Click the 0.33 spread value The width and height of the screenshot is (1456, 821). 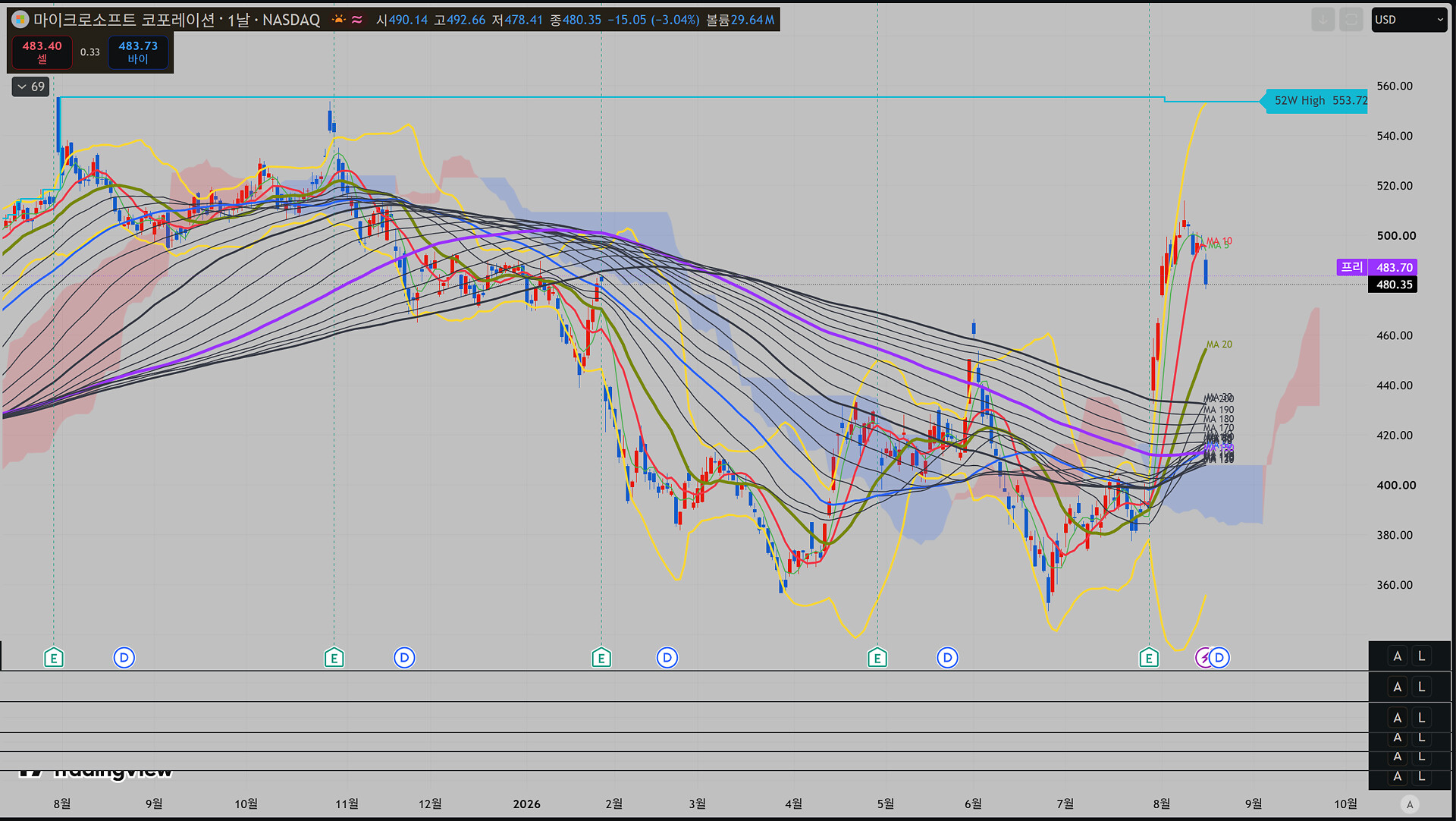coord(90,52)
